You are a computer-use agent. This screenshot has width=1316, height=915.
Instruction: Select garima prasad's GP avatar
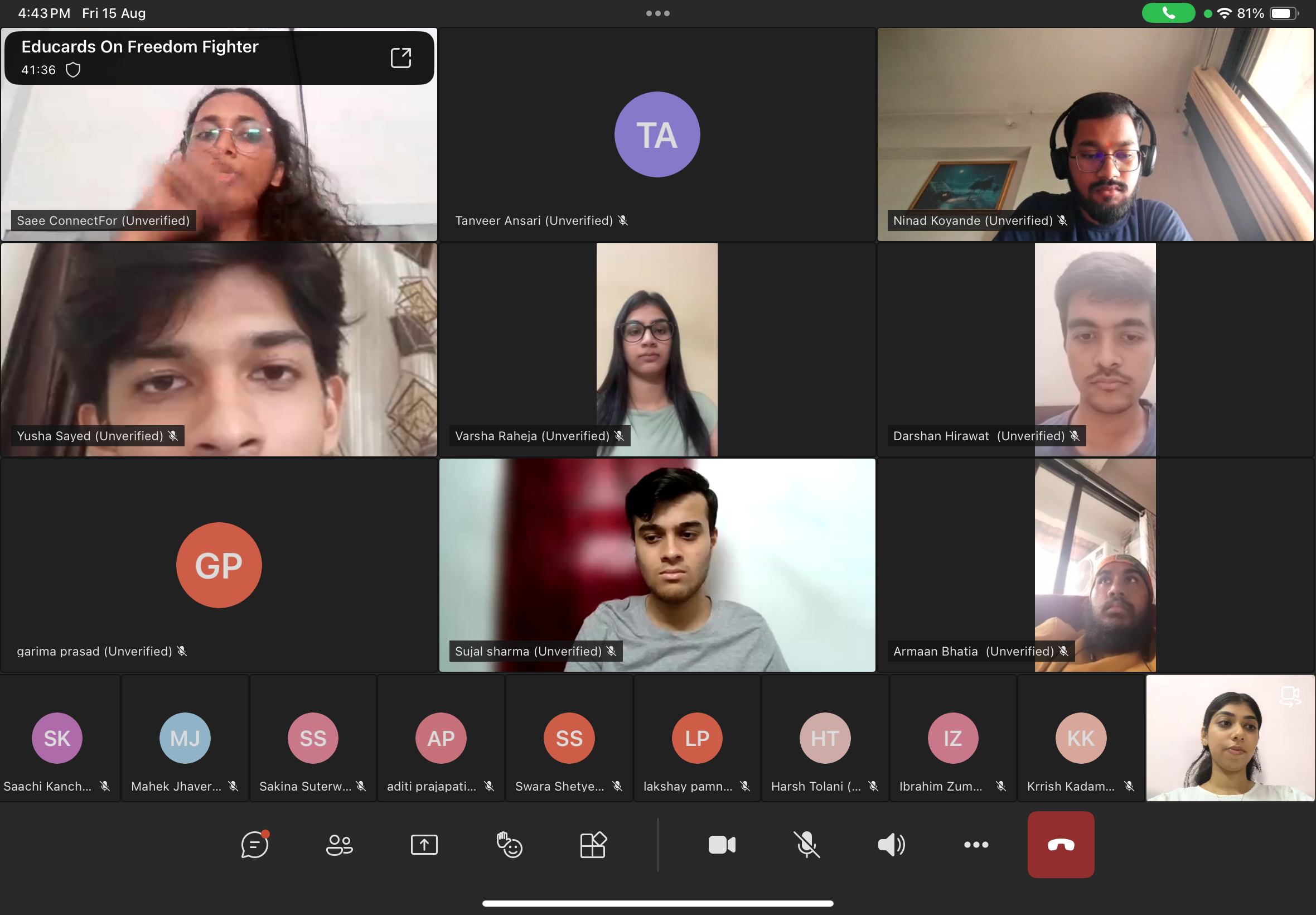coord(219,565)
